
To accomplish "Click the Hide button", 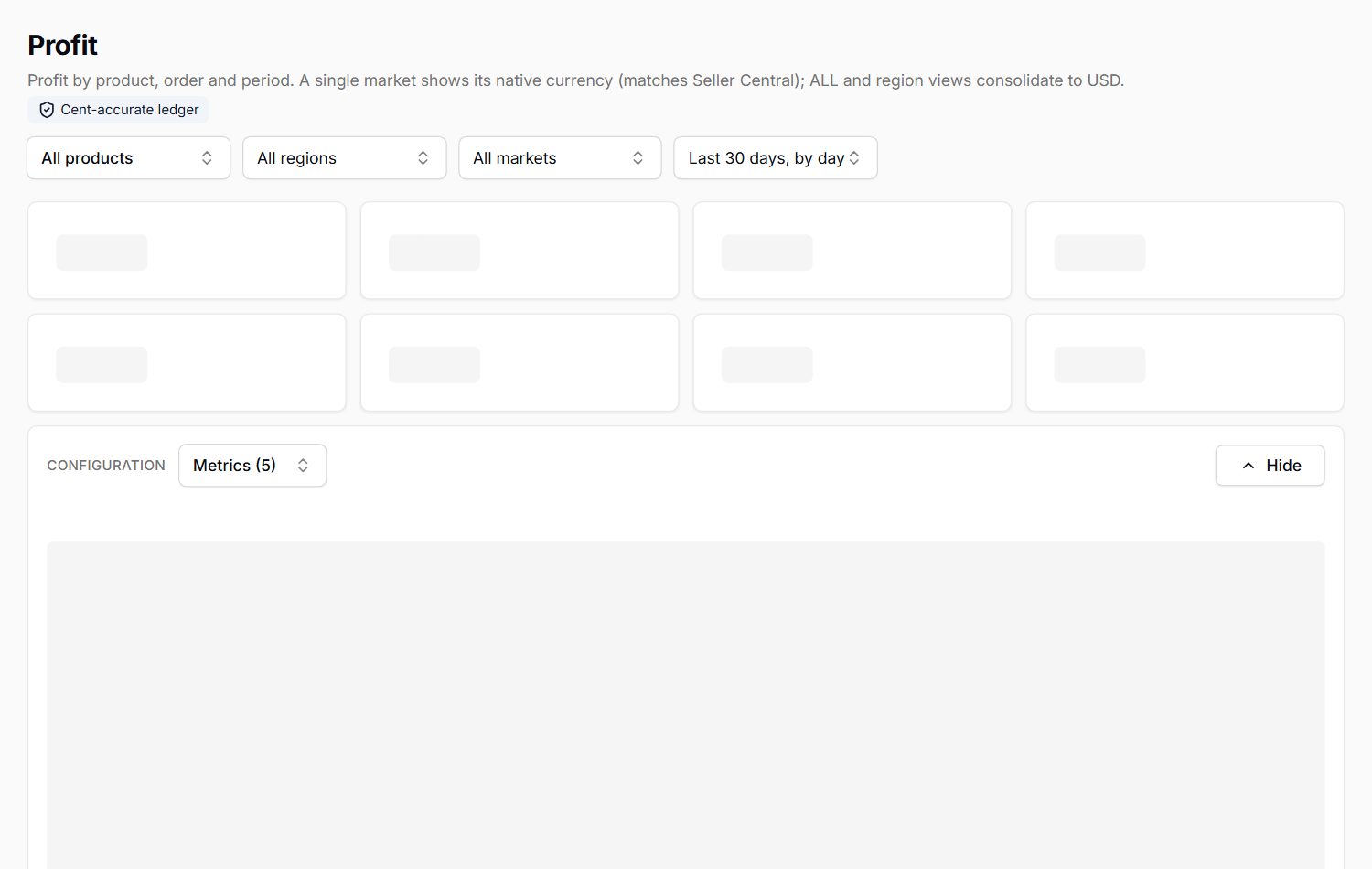I will pos(1270,466).
